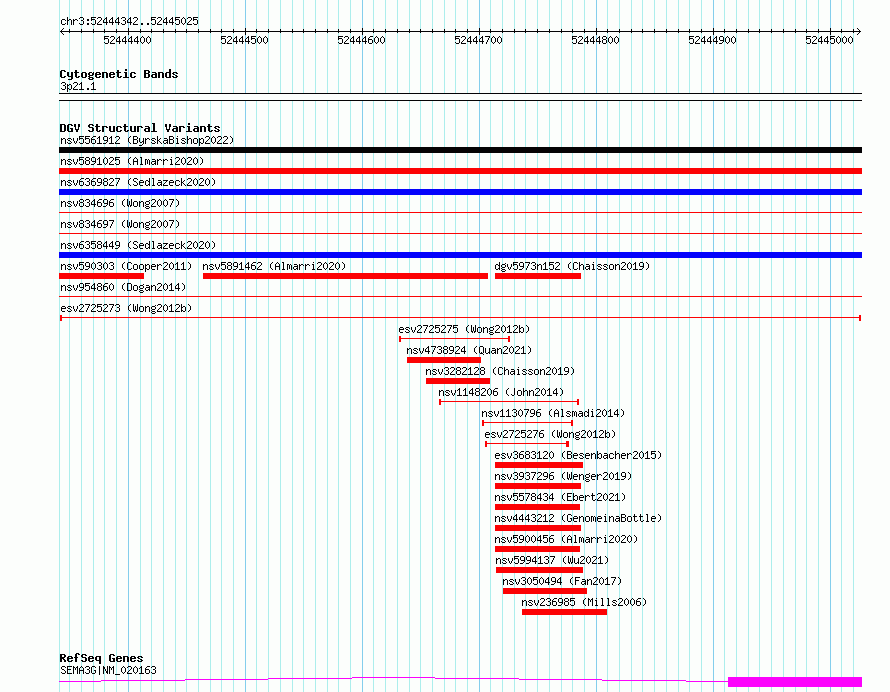This screenshot has width=890, height=692.
Task: Open nsv5891462 (Almarri2020) label
Action: tap(274, 266)
